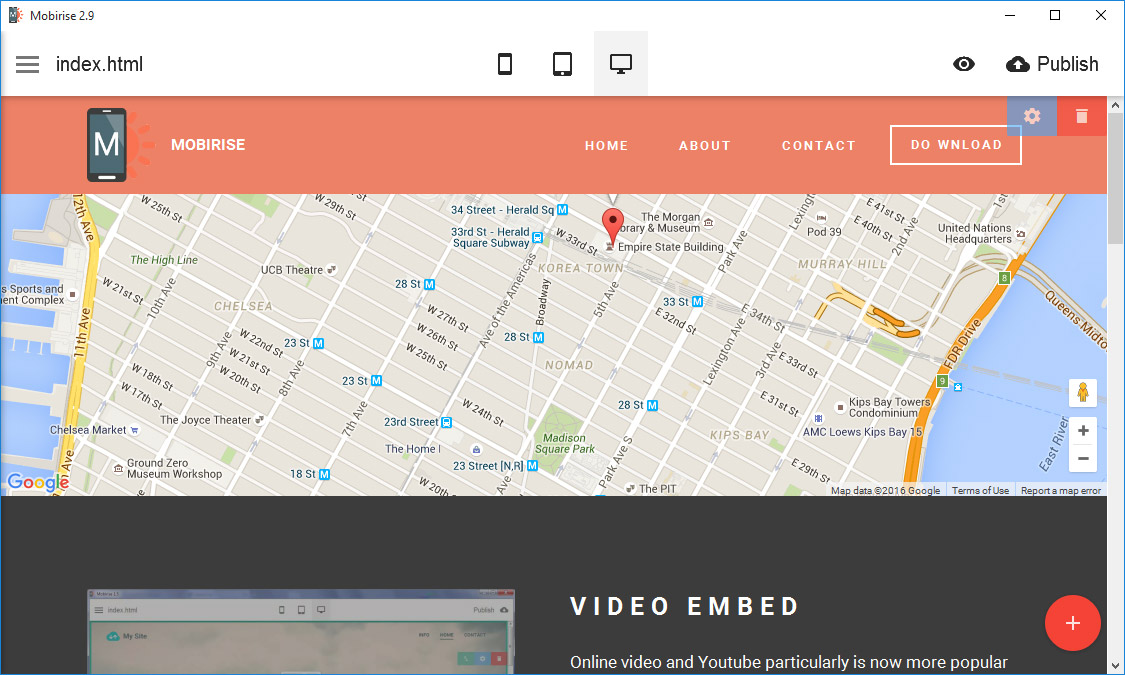Click the UCB Theatre marker icon

[x=331, y=270]
